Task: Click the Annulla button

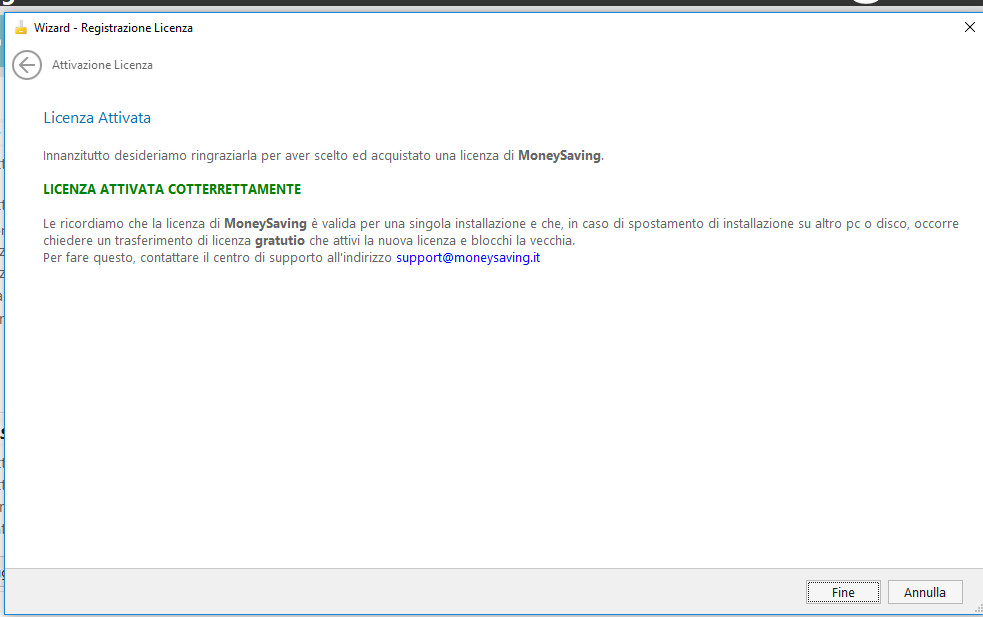Action: [925, 593]
